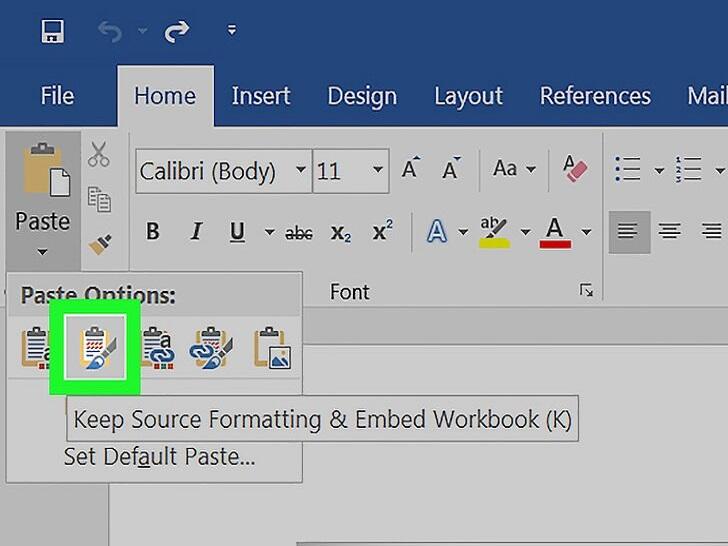Toggle Subscript formatting

click(x=341, y=234)
